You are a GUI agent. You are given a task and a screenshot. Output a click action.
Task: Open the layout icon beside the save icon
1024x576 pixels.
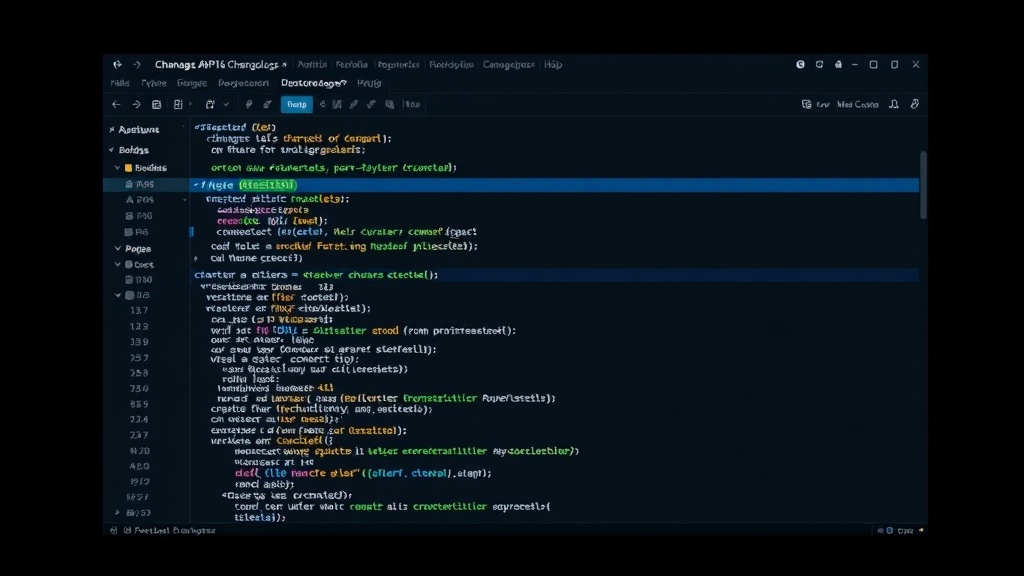point(178,104)
